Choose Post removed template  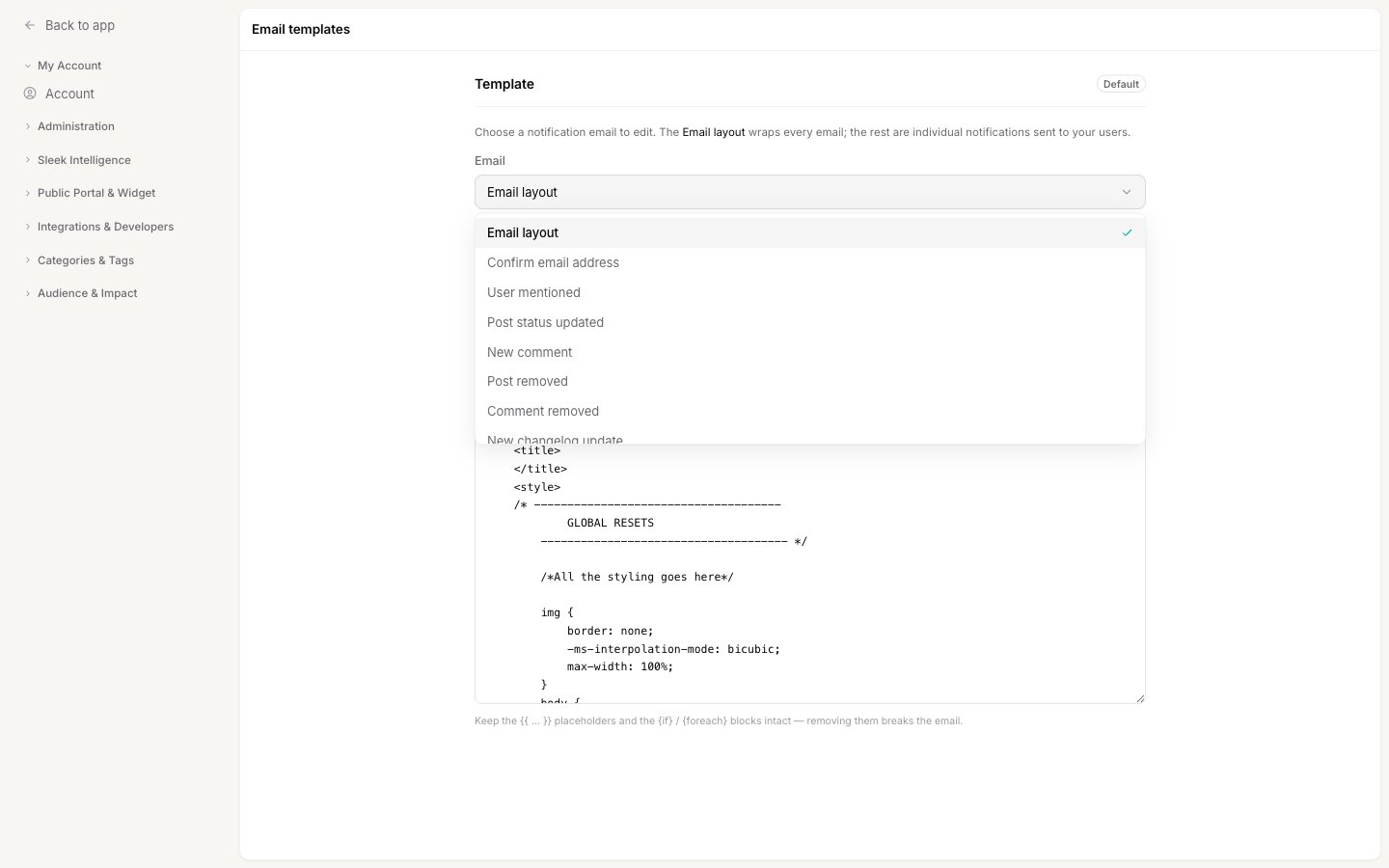coord(810,381)
